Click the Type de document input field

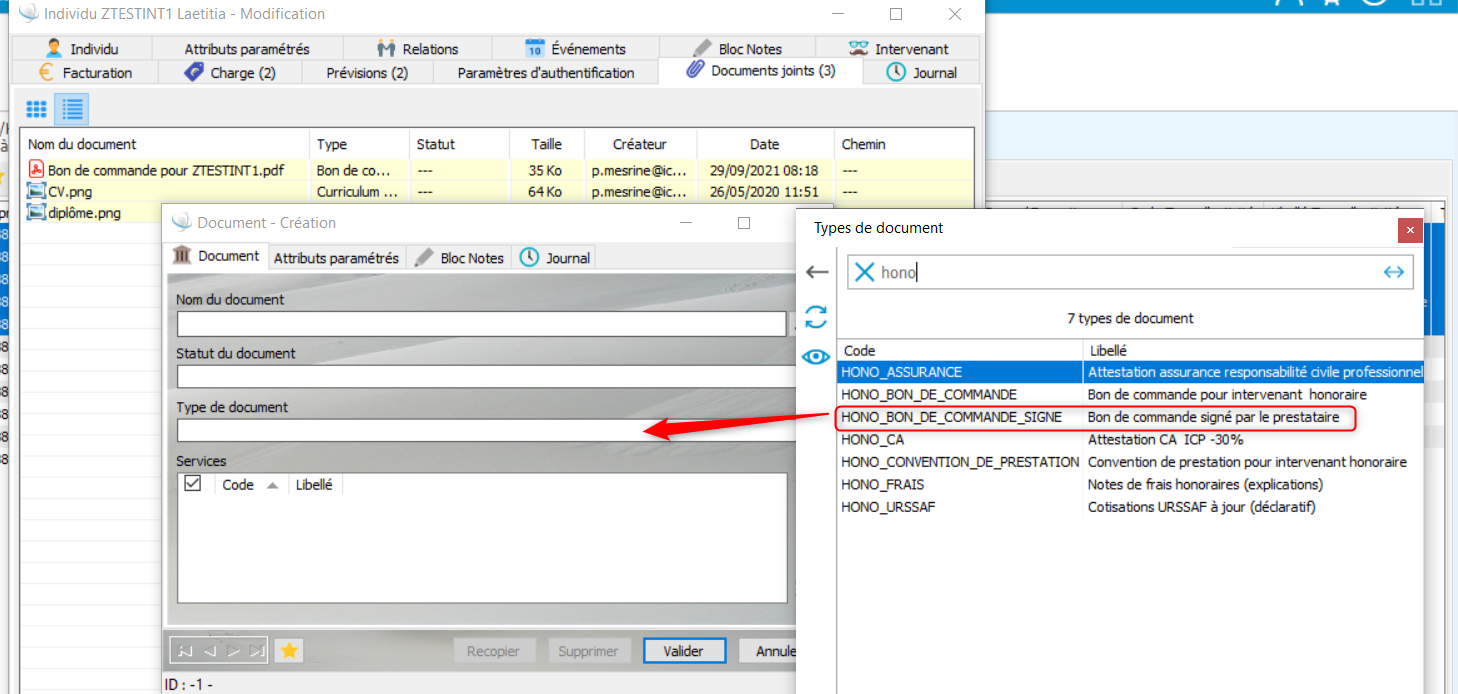click(480, 430)
